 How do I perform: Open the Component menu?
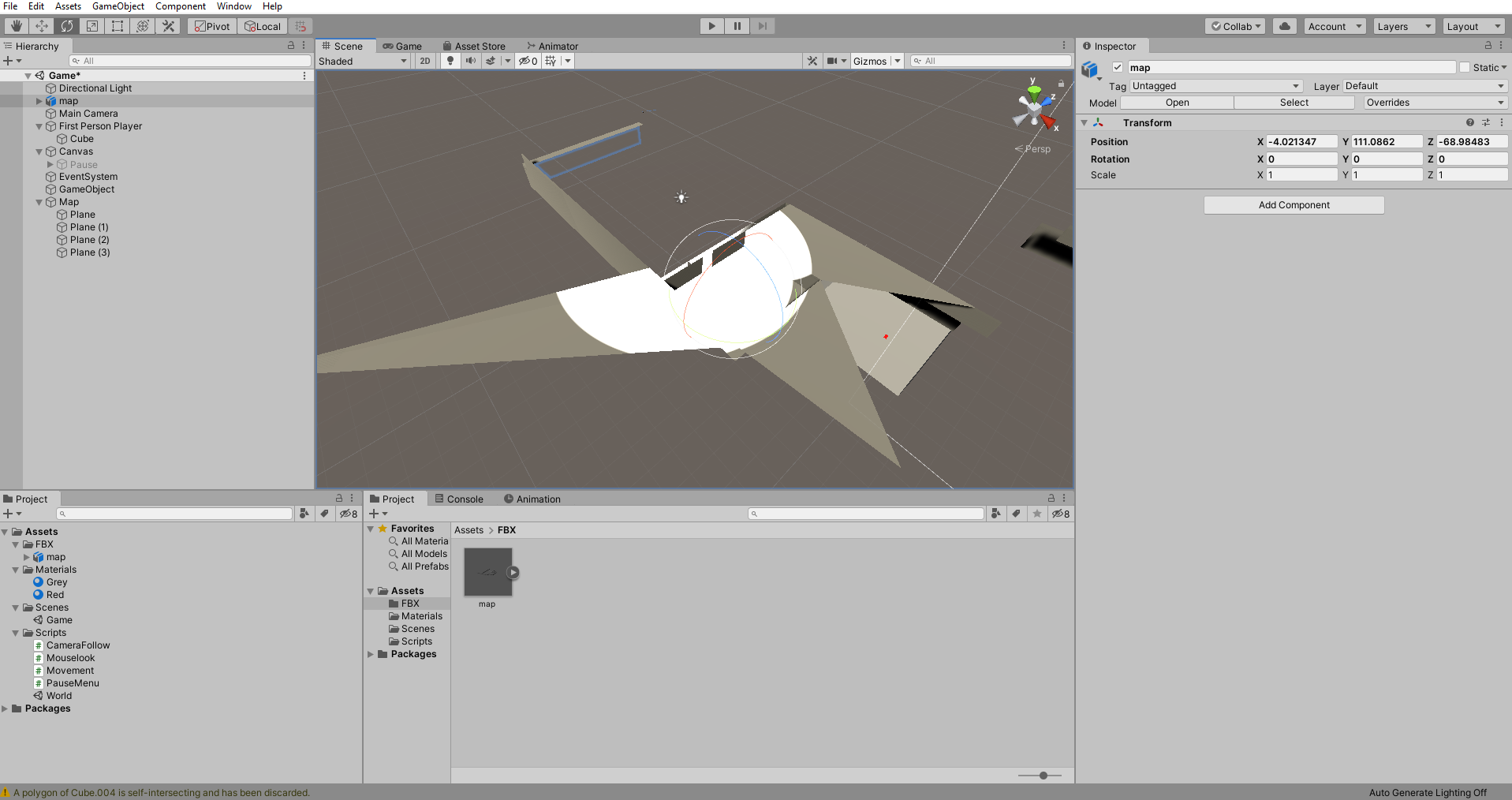(x=181, y=6)
